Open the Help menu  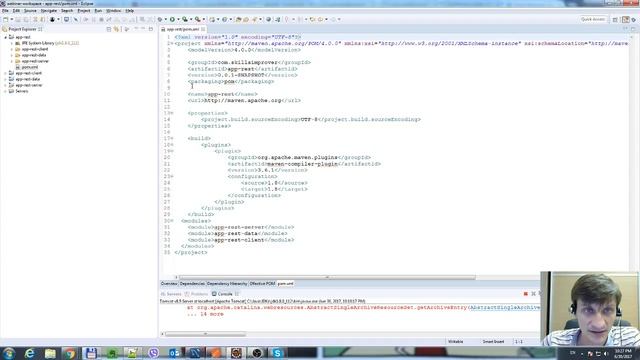pos(129,11)
